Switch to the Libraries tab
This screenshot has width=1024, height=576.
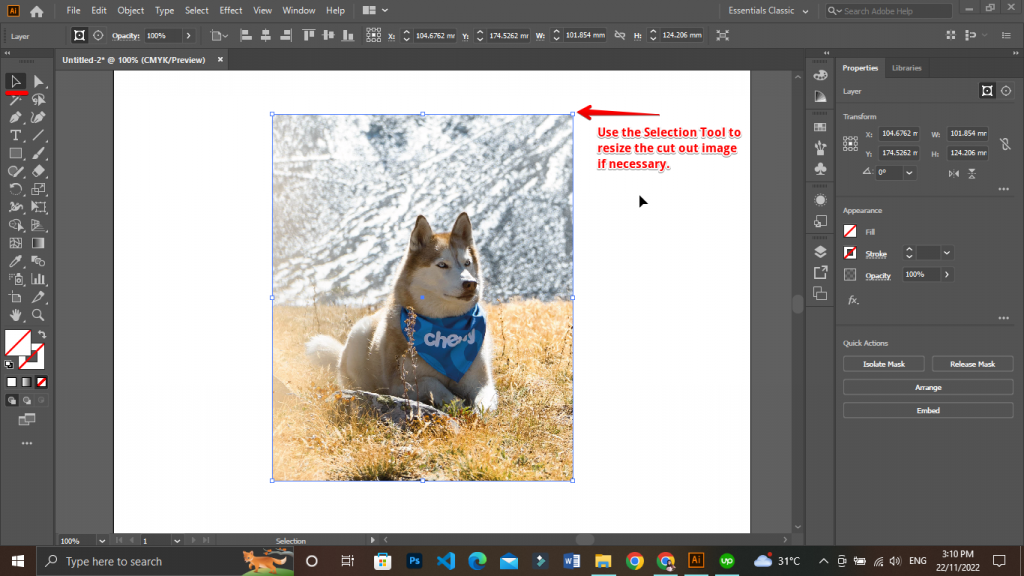click(x=906, y=68)
